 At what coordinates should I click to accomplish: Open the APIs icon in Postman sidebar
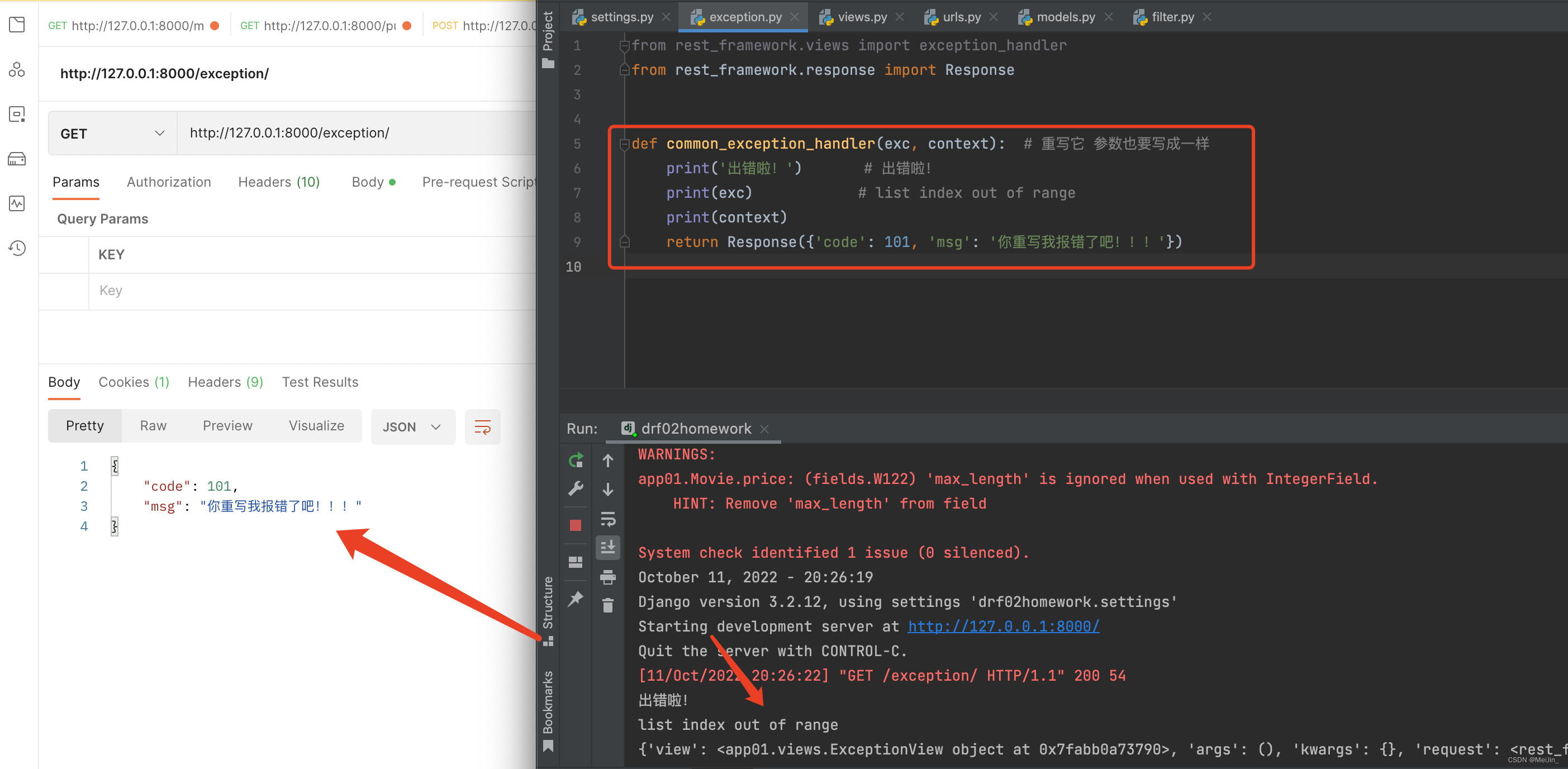click(x=17, y=69)
